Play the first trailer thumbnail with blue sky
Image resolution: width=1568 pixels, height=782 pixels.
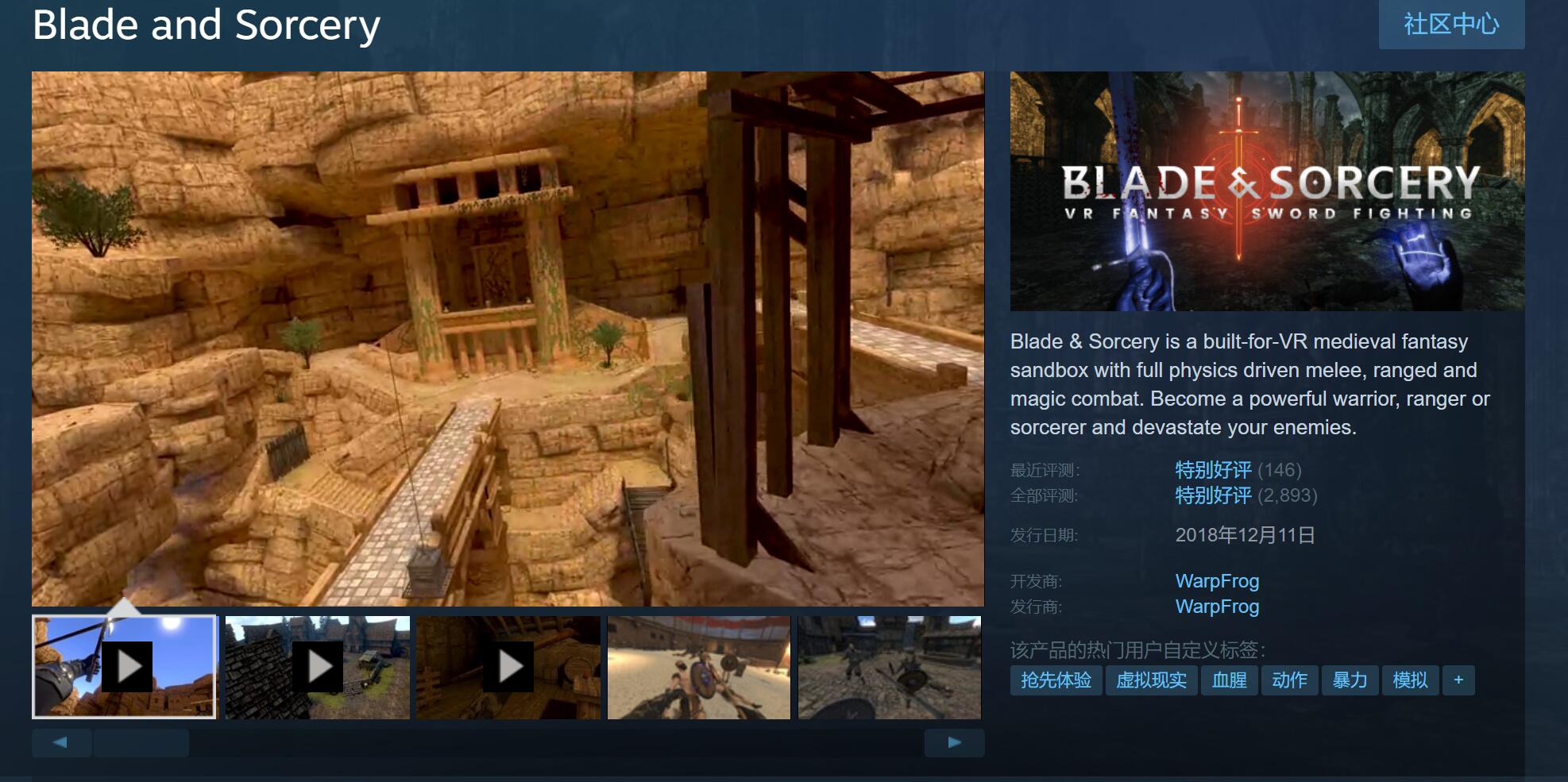click(x=124, y=668)
